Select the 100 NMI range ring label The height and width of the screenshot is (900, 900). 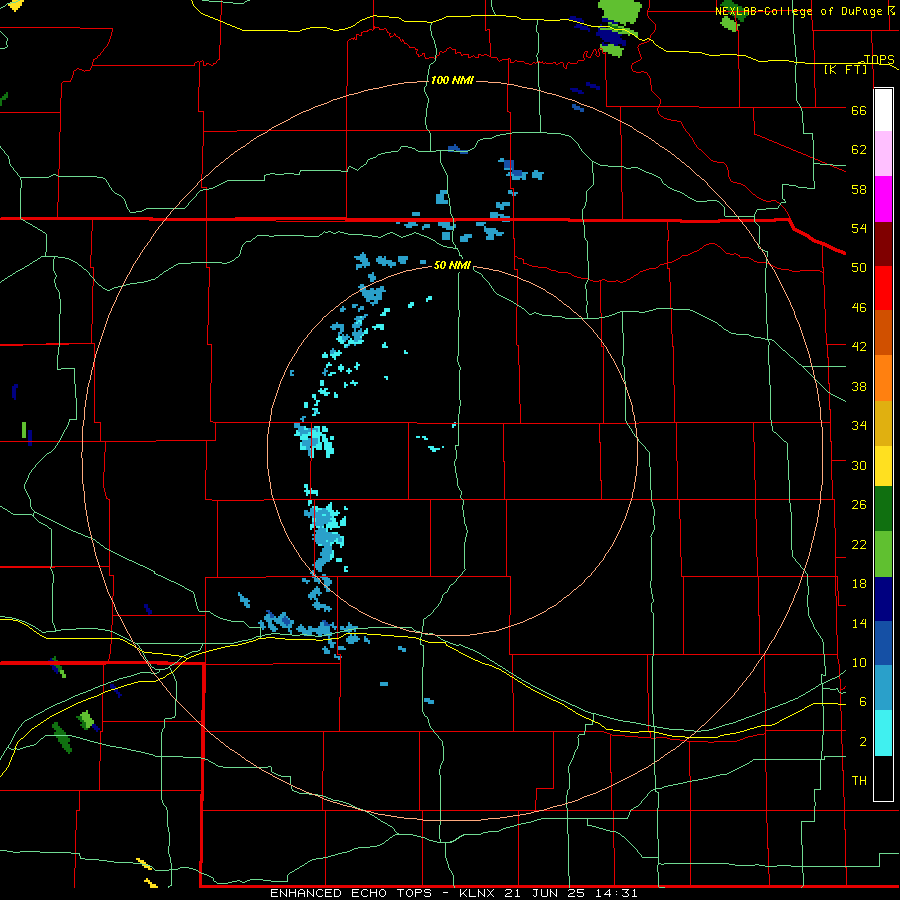(x=452, y=80)
